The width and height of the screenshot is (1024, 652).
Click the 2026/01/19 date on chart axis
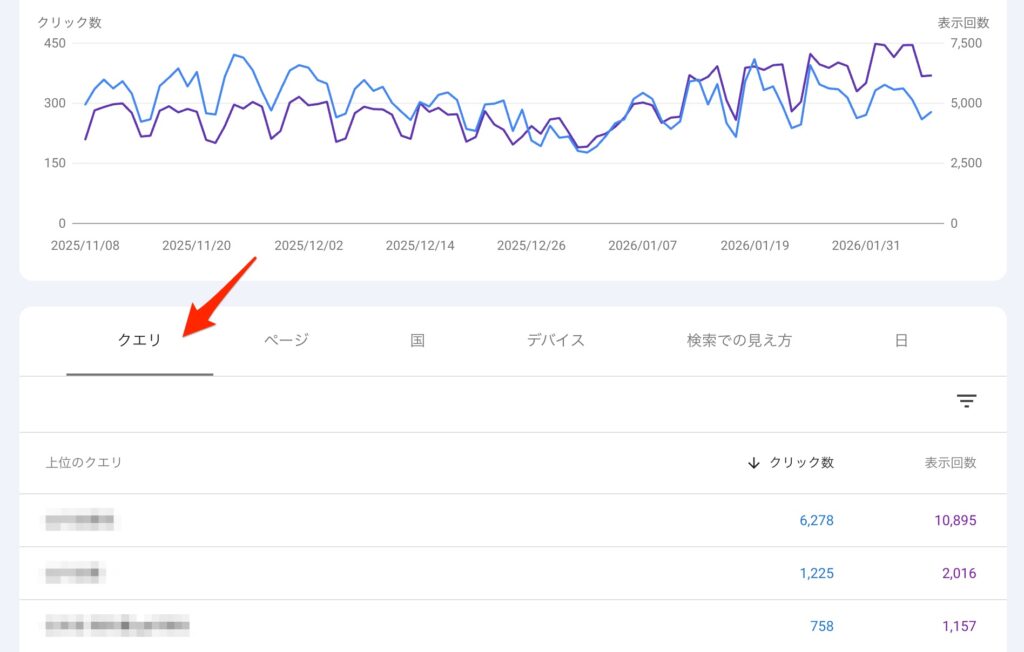point(755,245)
